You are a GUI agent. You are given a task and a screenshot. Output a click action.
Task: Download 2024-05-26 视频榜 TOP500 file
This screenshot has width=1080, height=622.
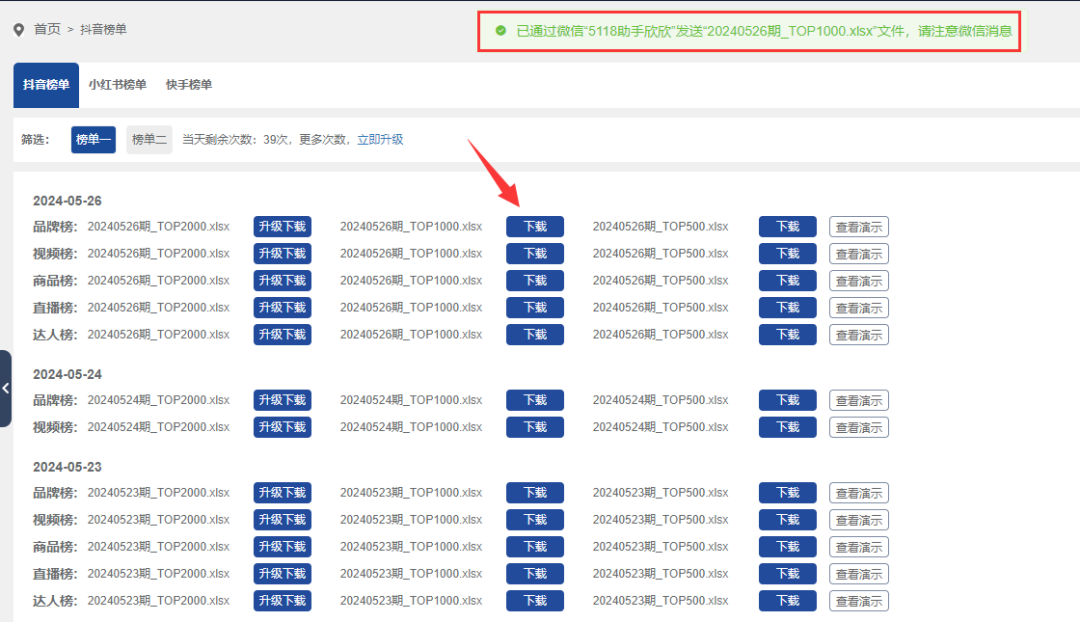(x=787, y=253)
